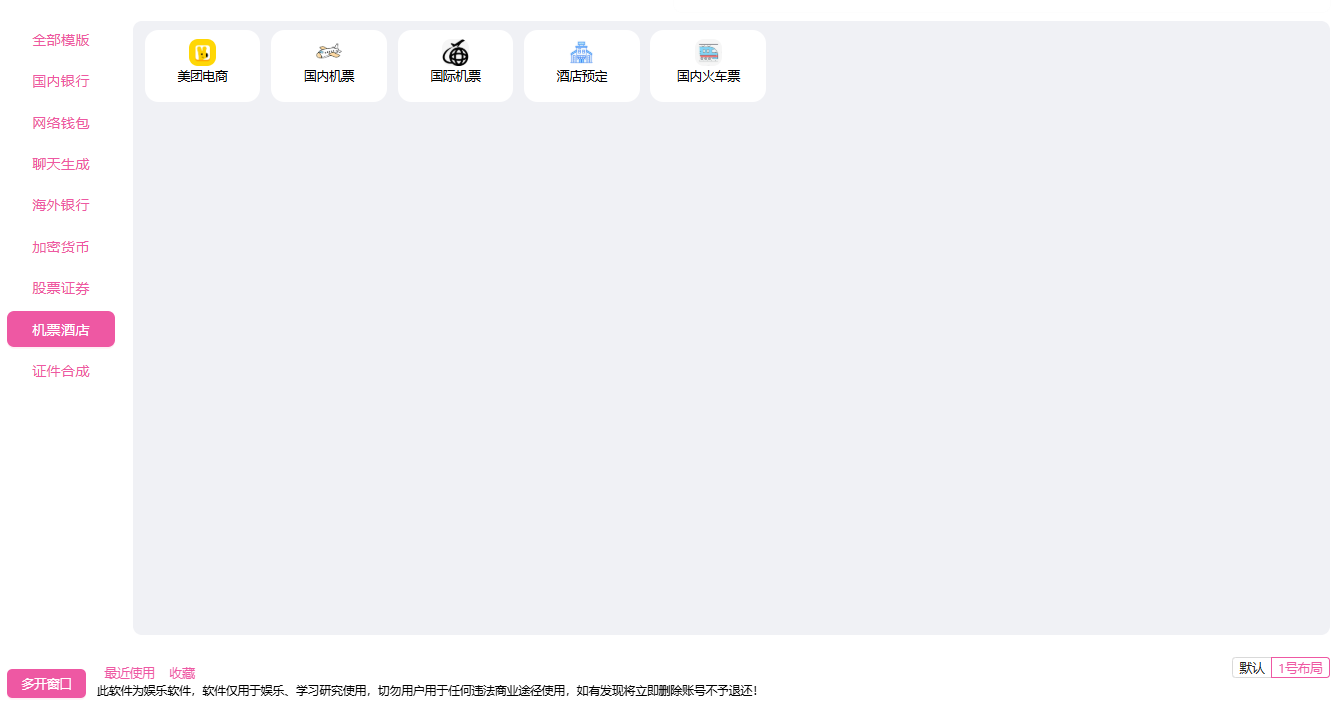Open the 最近使用 recent list link
The height and width of the screenshot is (703, 1341).
[x=129, y=673]
